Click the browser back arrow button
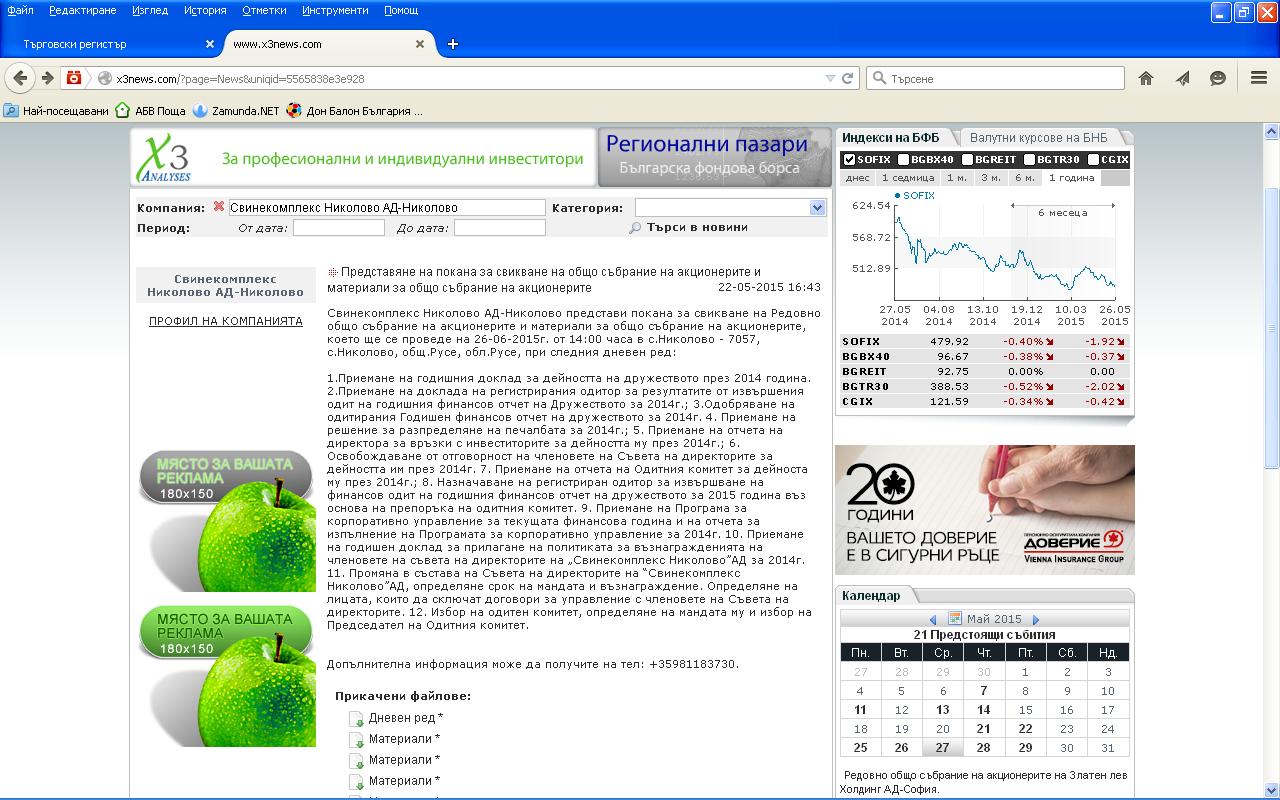 pos(20,78)
